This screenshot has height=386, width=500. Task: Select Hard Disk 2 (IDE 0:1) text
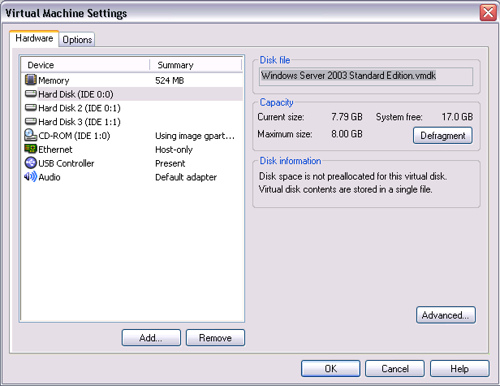tap(79, 108)
